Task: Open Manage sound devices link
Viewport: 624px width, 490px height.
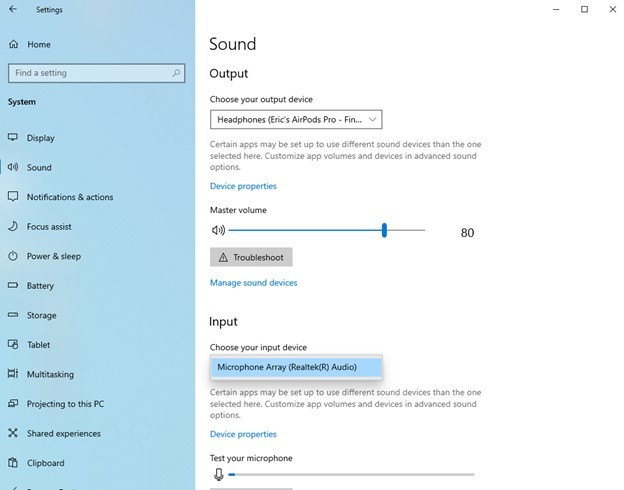Action: pyautogui.click(x=254, y=283)
